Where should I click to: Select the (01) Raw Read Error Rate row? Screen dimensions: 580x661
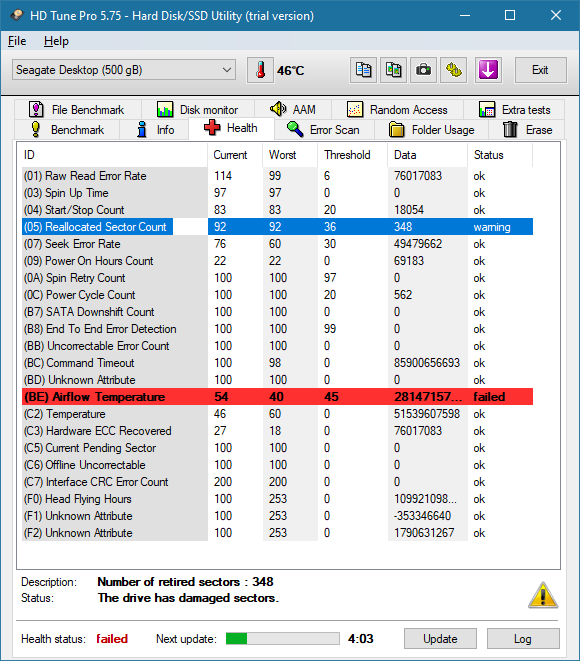tap(277, 176)
